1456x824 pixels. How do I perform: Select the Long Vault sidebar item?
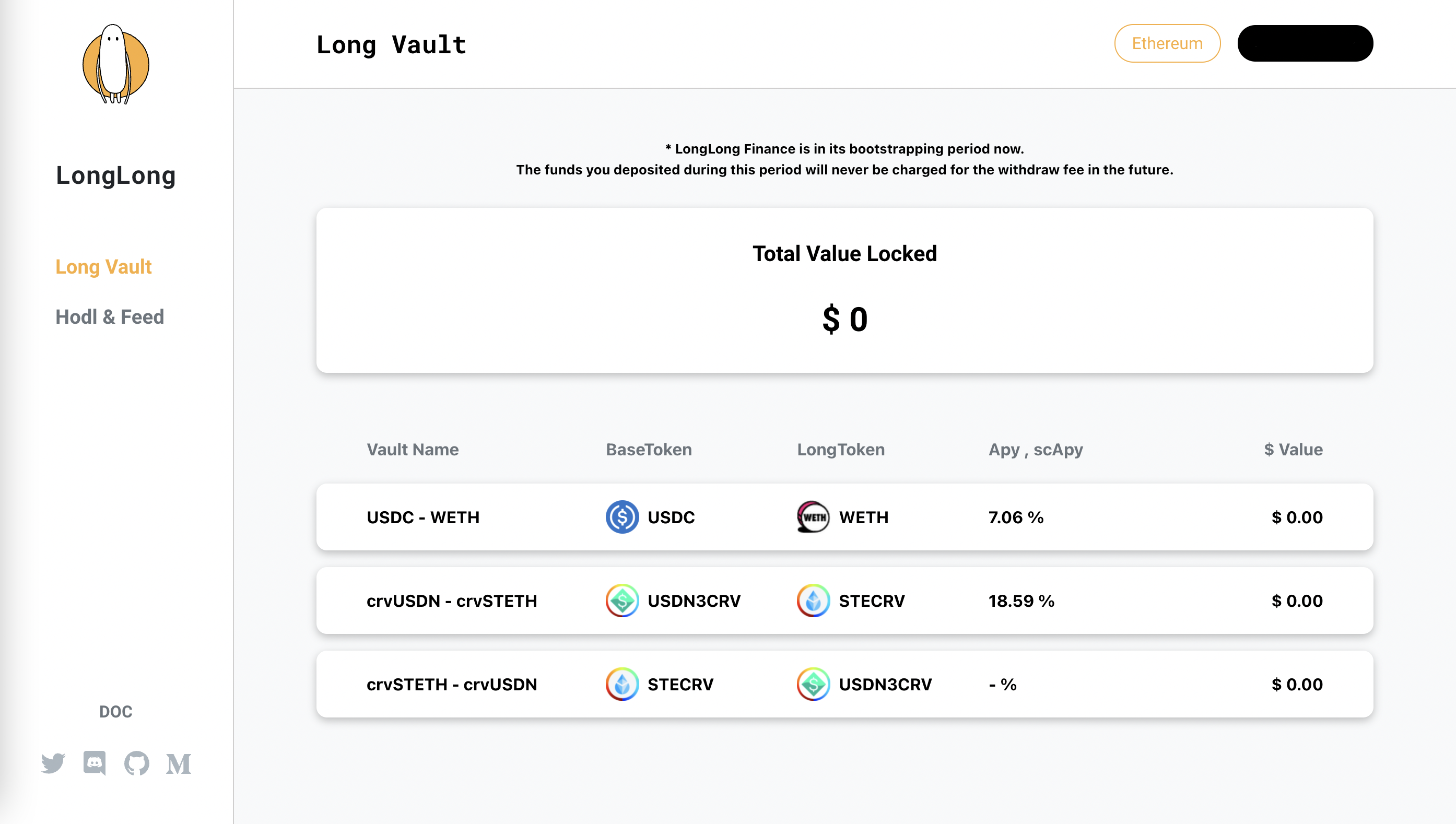click(x=103, y=266)
